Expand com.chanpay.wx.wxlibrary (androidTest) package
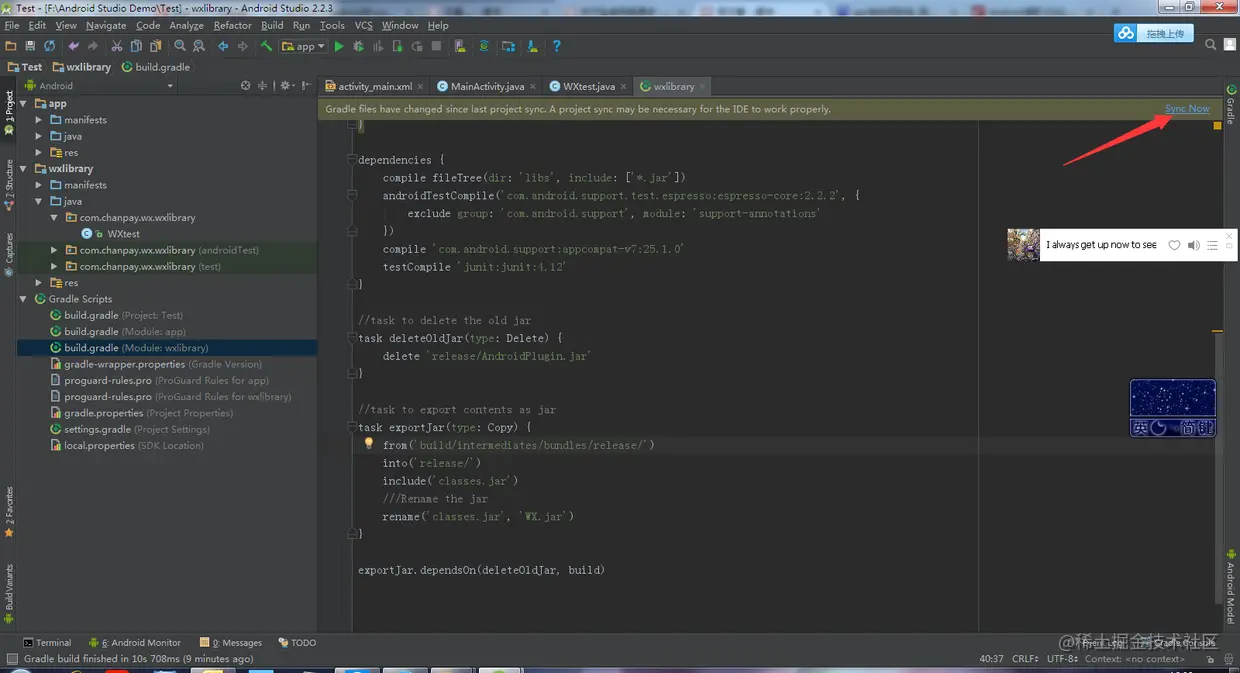Screen dimensions: 1240x673 click(x=55, y=250)
